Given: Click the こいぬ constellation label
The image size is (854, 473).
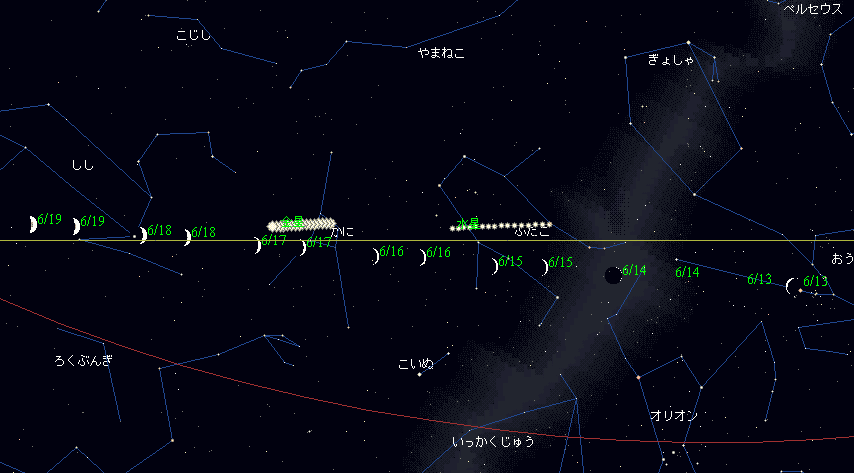Looking at the screenshot, I should (416, 363).
